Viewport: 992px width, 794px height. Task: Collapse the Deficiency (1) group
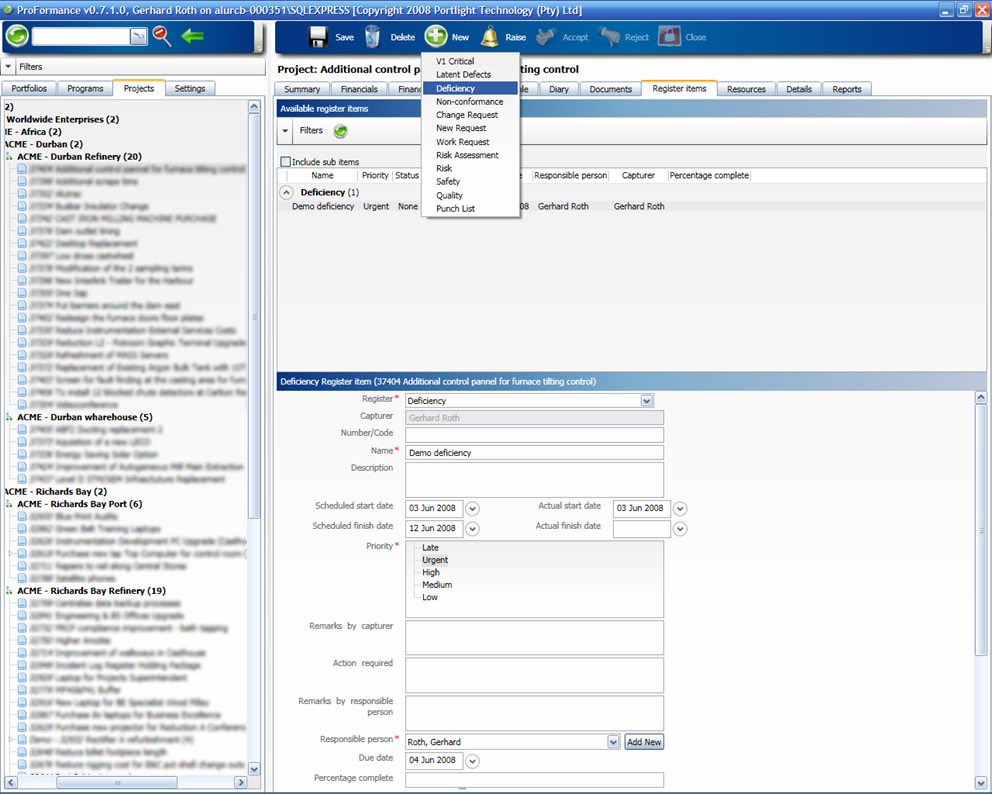coord(287,192)
